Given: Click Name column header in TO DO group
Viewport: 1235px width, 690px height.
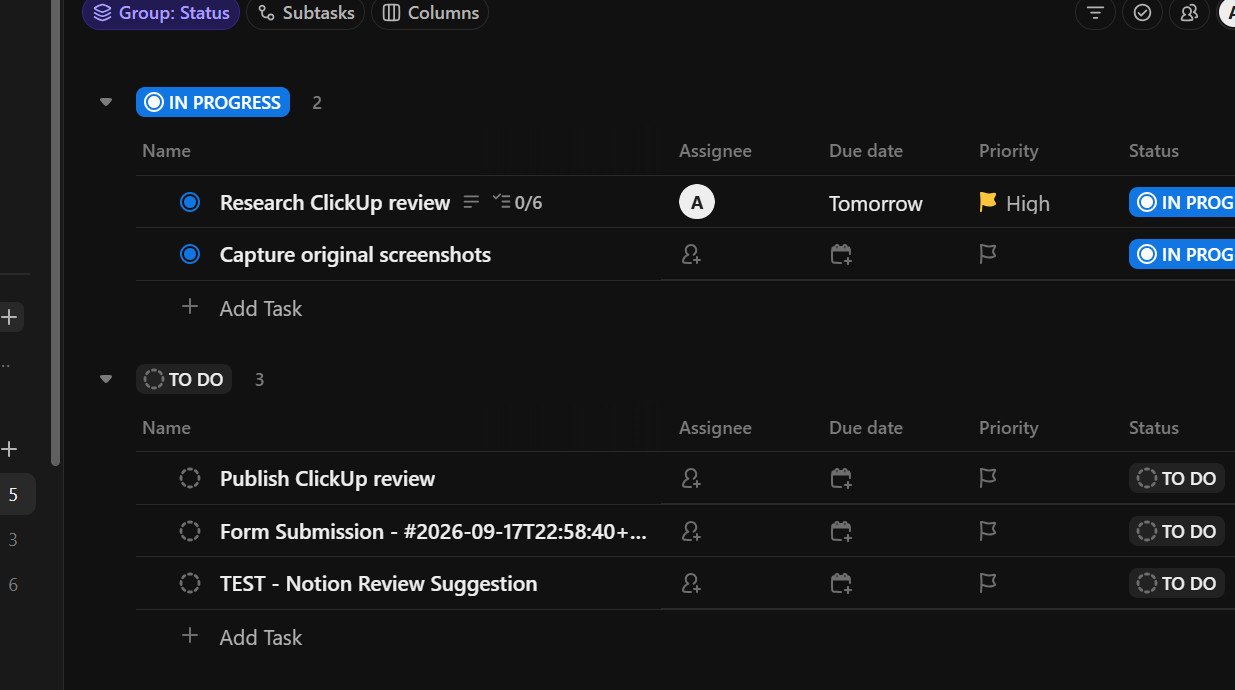Looking at the screenshot, I should (166, 427).
